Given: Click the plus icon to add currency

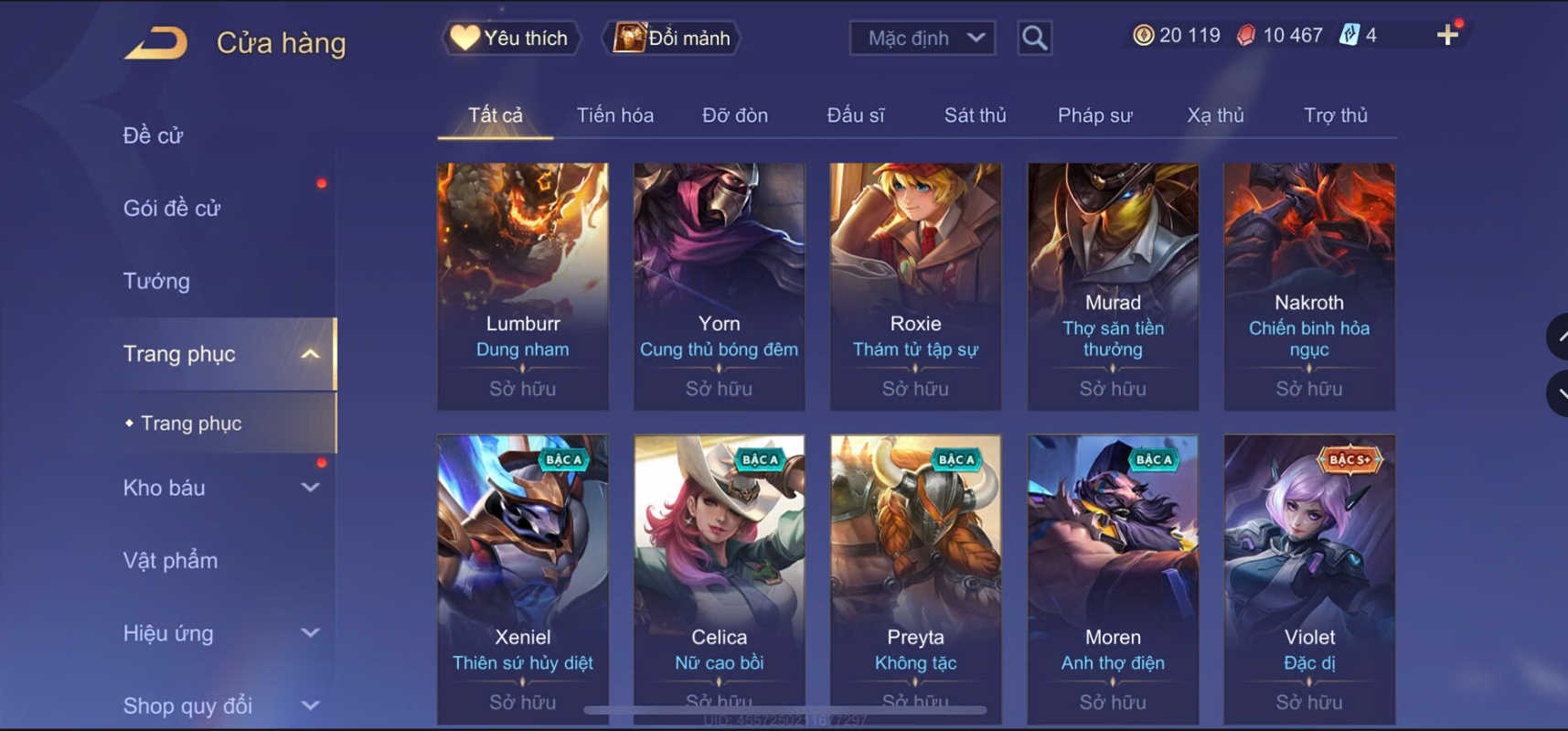Looking at the screenshot, I should pos(1447,35).
